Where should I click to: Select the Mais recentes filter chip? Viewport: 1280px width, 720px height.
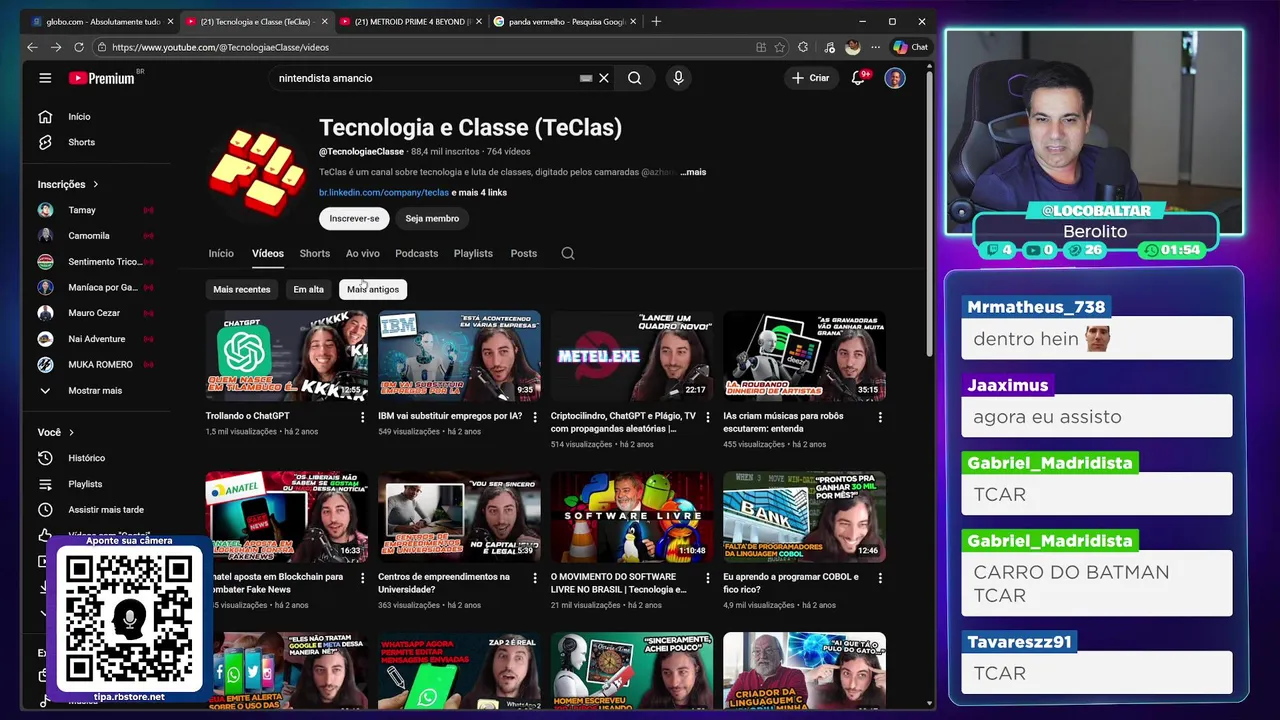[241, 289]
